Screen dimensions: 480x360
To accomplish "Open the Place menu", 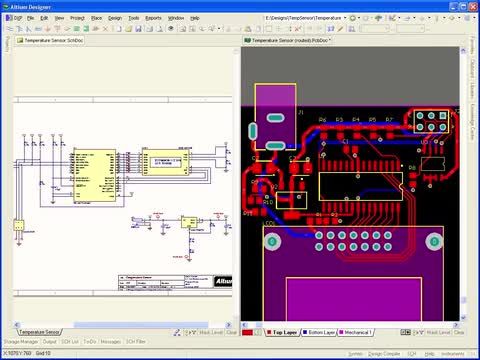I will point(96,18).
